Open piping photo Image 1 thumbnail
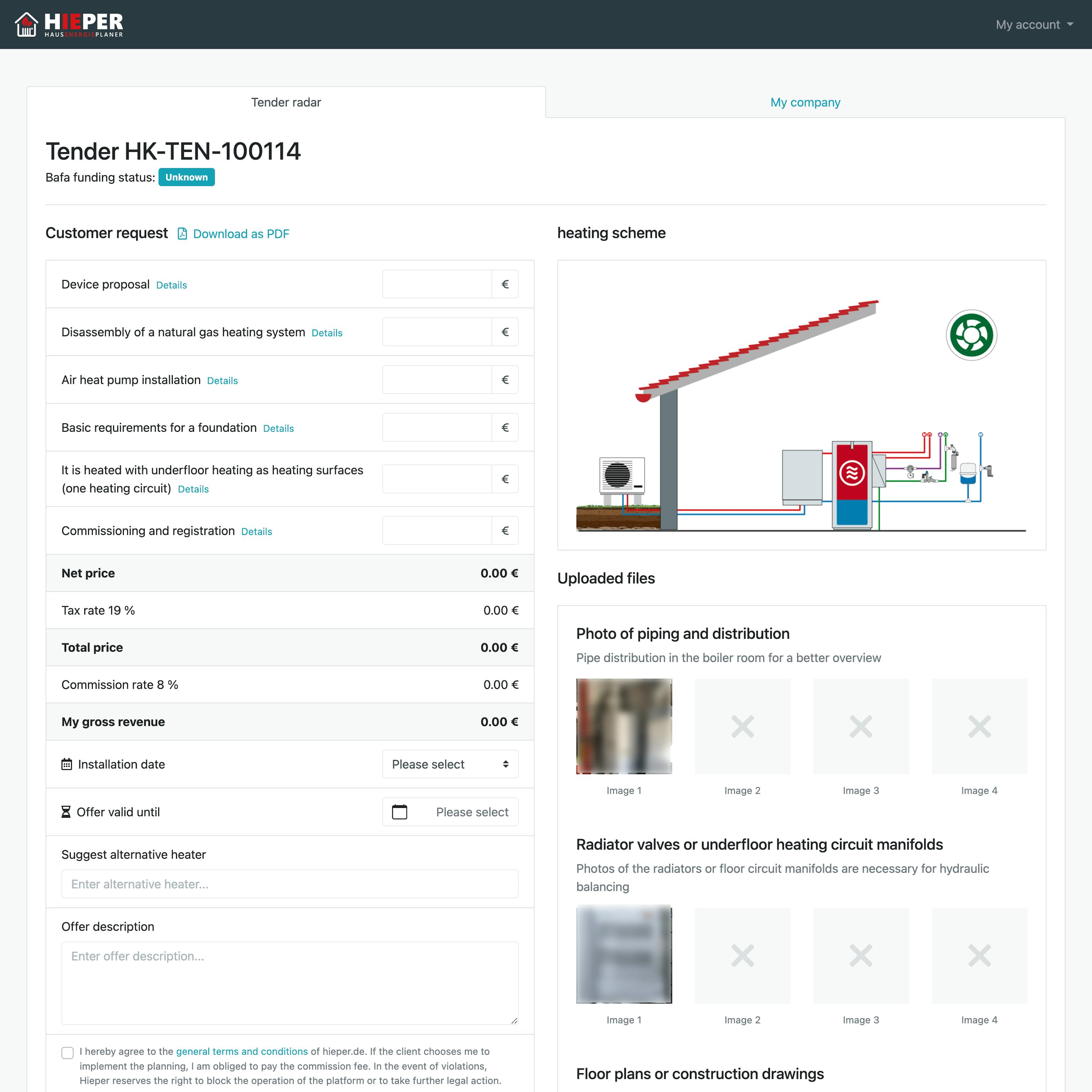Image resolution: width=1092 pixels, height=1092 pixels. point(623,726)
